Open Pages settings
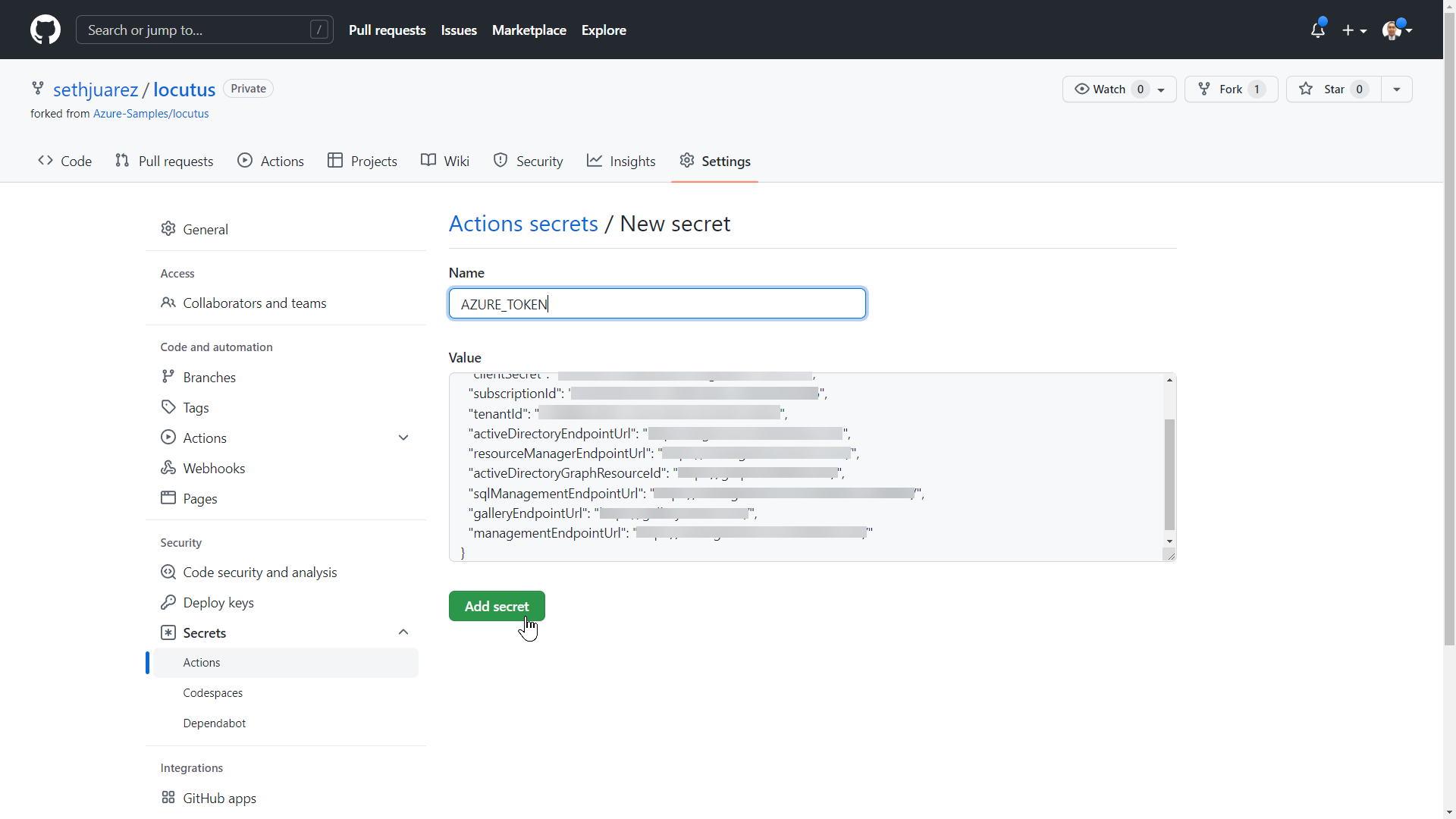 (286, 498)
